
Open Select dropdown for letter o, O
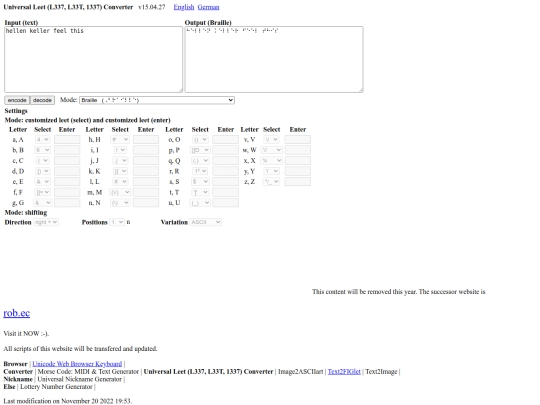point(200,139)
